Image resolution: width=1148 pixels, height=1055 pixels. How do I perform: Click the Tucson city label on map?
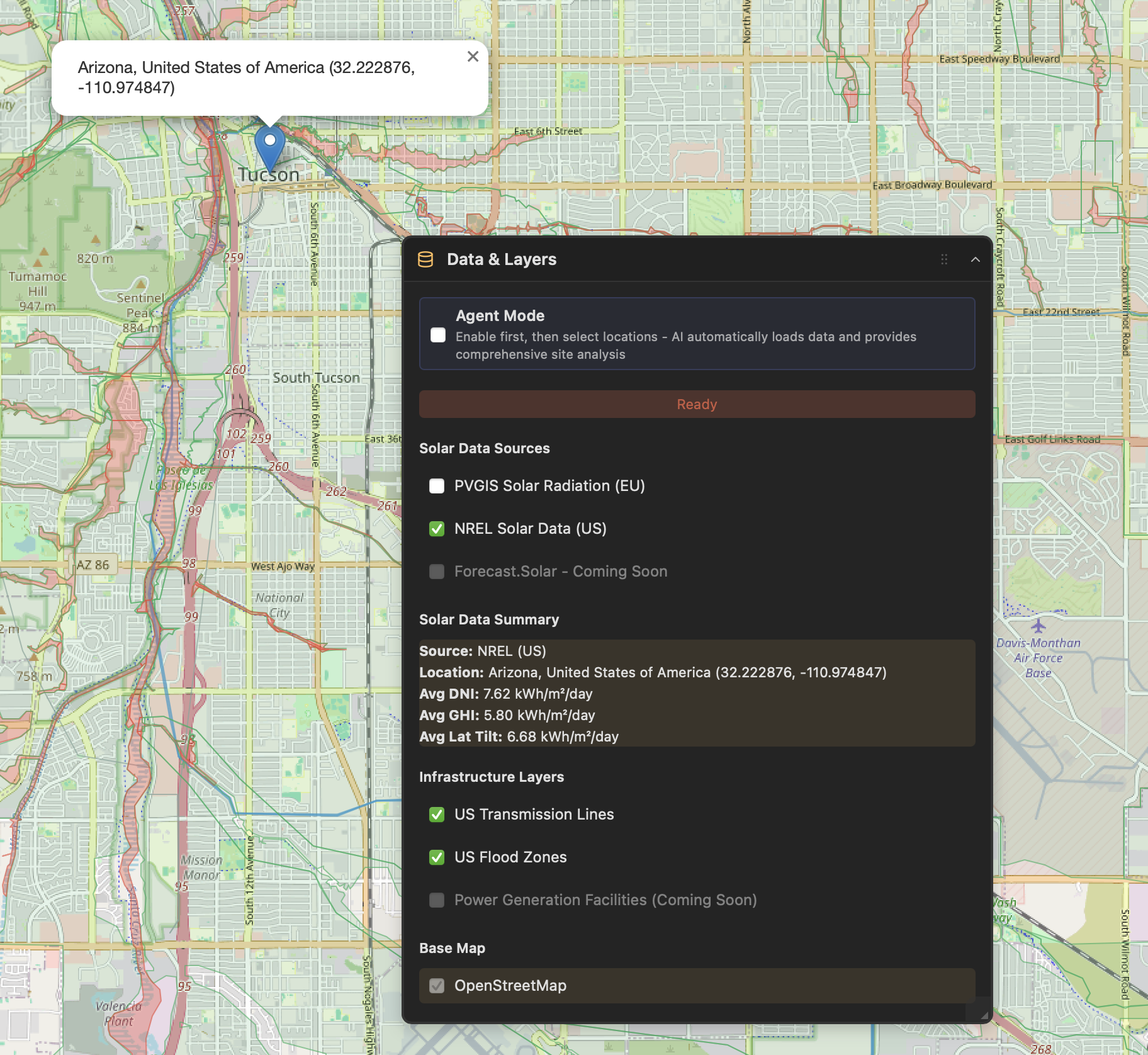pos(269,176)
